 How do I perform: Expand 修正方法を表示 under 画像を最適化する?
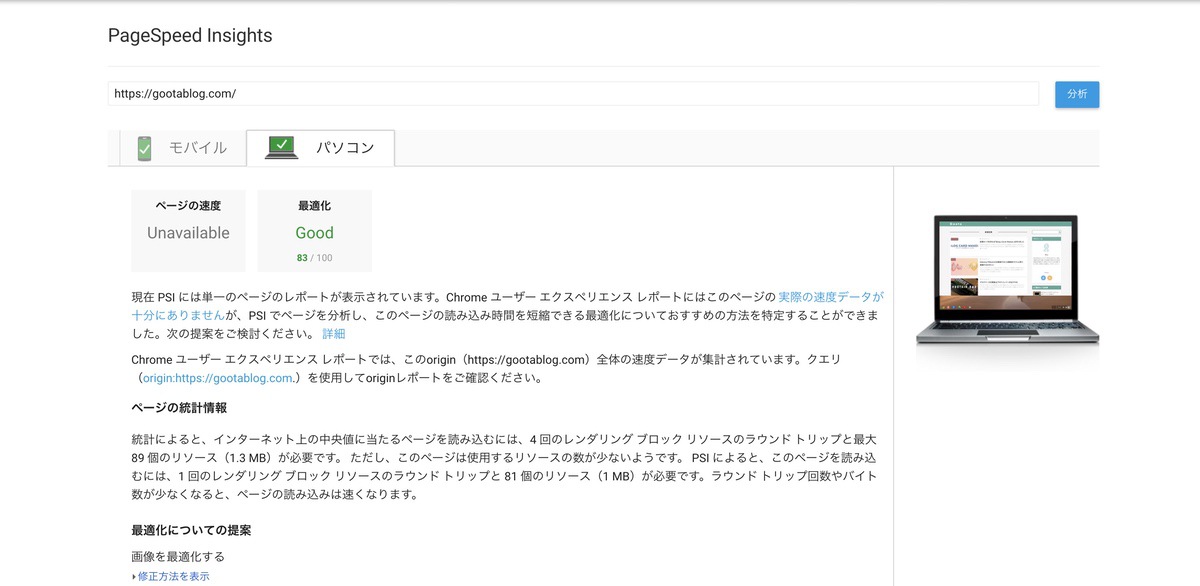171,577
